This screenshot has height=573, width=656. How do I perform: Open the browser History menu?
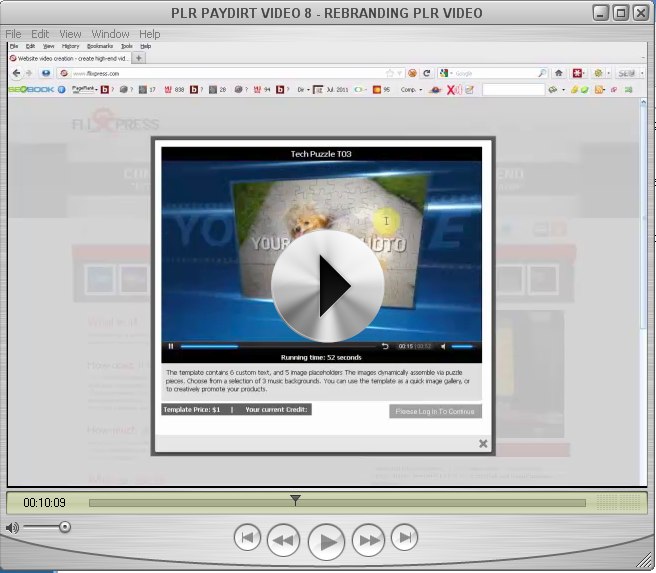[x=70, y=46]
